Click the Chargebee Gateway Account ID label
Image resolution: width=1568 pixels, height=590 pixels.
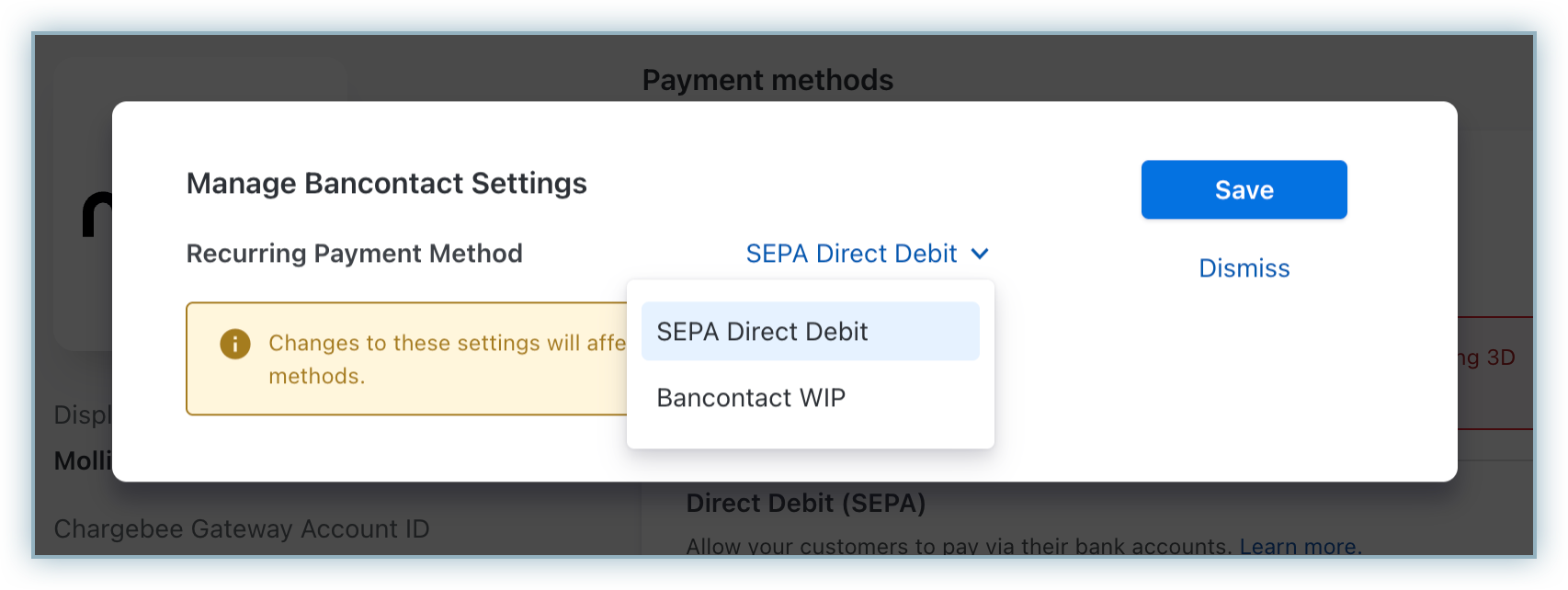pos(242,529)
